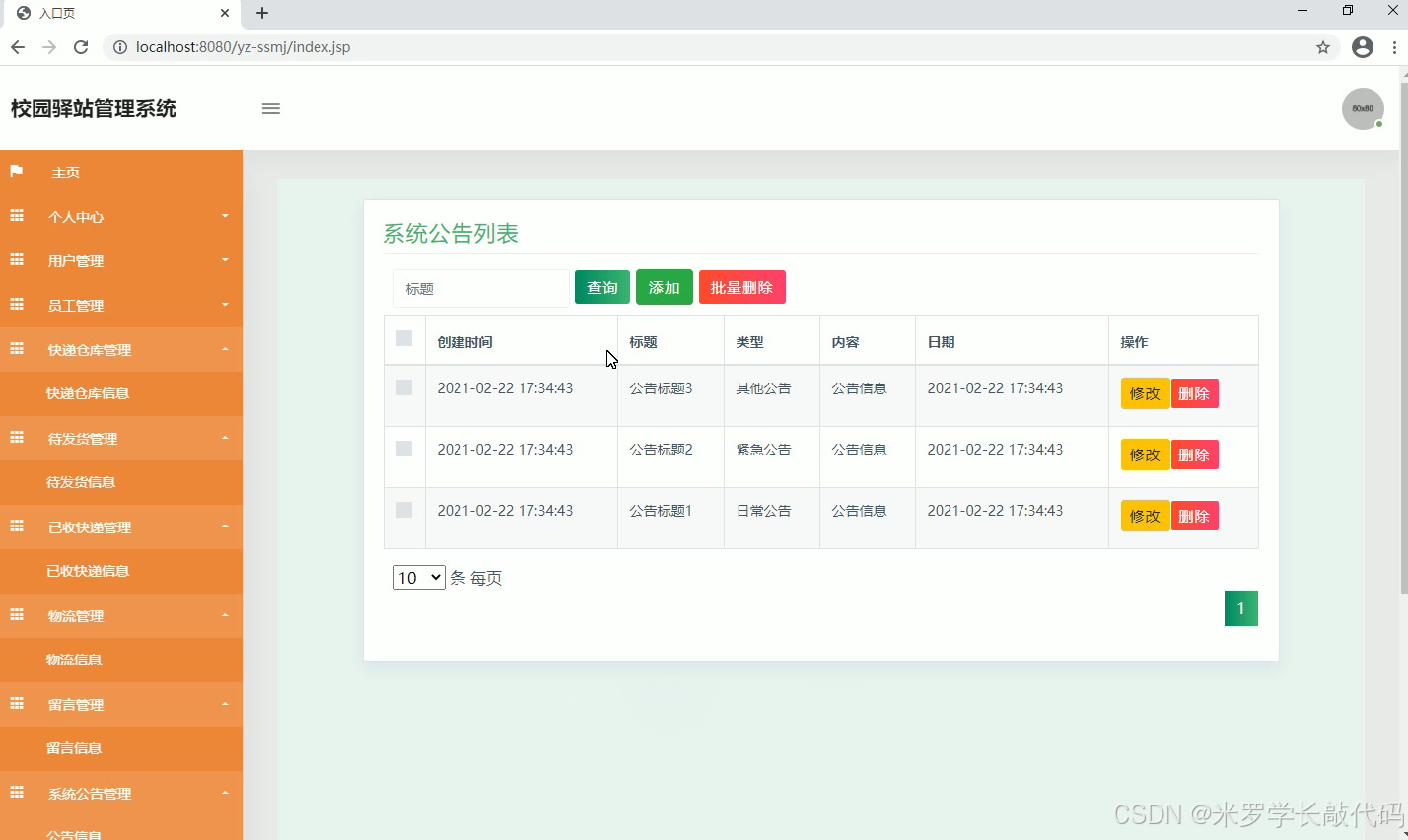Image resolution: width=1408 pixels, height=840 pixels.
Task: Click inside the 标题 search input field
Action: coord(480,288)
